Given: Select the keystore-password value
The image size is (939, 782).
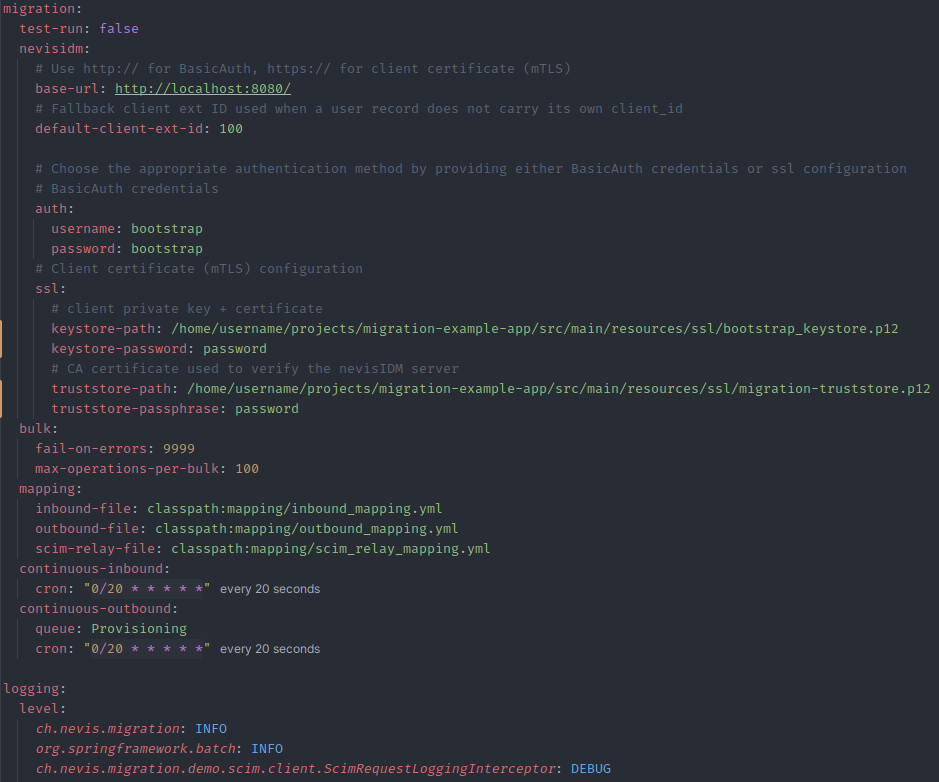Looking at the screenshot, I should (x=235, y=348).
